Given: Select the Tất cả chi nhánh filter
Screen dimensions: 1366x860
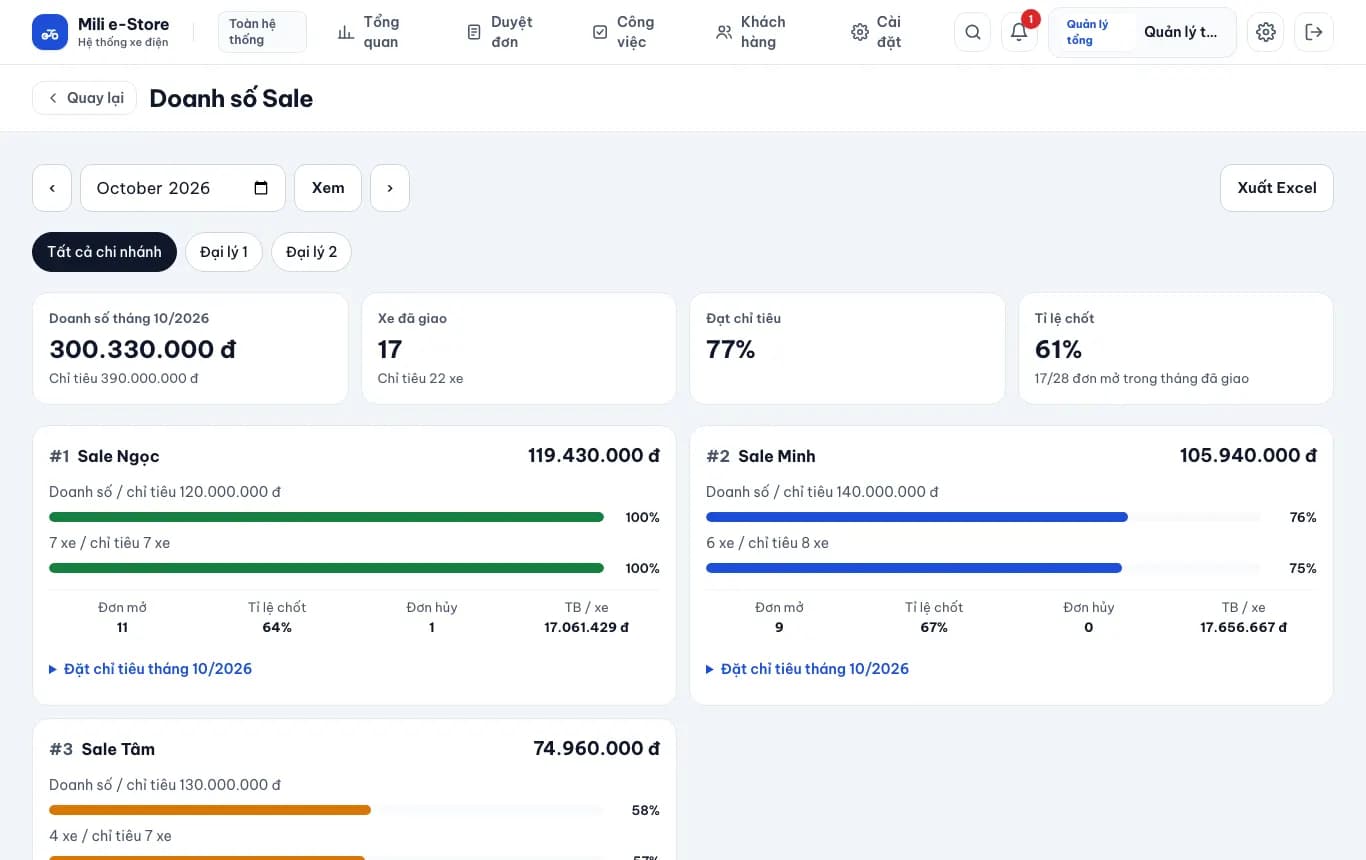Looking at the screenshot, I should pyautogui.click(x=104, y=252).
